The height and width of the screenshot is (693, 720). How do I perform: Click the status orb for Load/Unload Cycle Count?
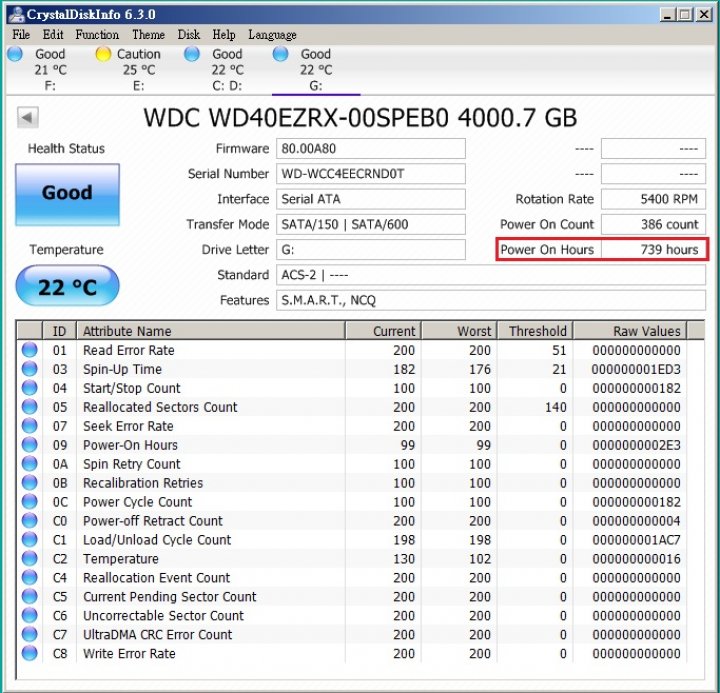pos(29,540)
